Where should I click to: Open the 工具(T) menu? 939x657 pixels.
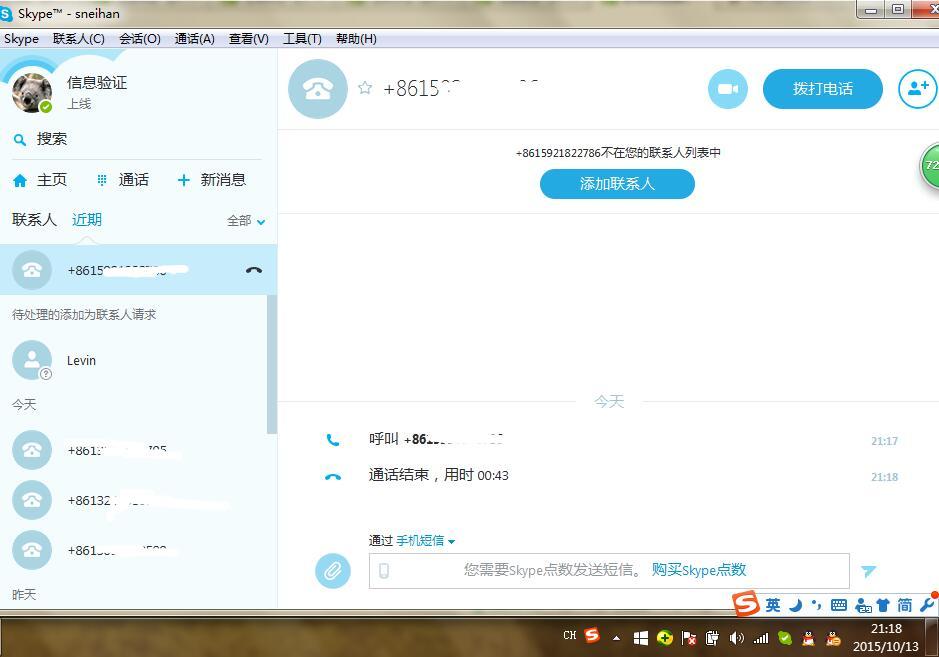[302, 39]
